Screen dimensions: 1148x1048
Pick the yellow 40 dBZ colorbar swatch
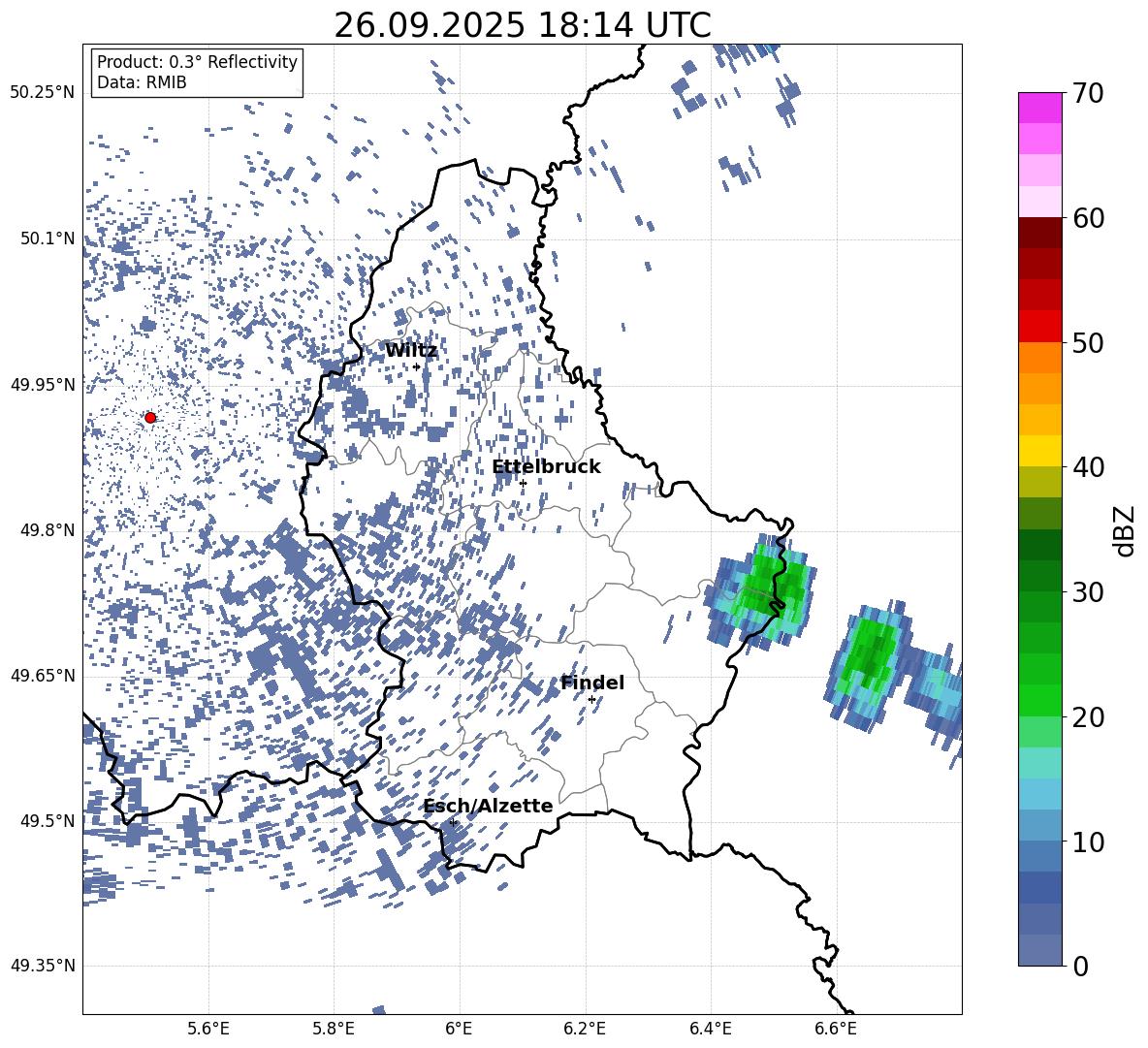point(1040,451)
